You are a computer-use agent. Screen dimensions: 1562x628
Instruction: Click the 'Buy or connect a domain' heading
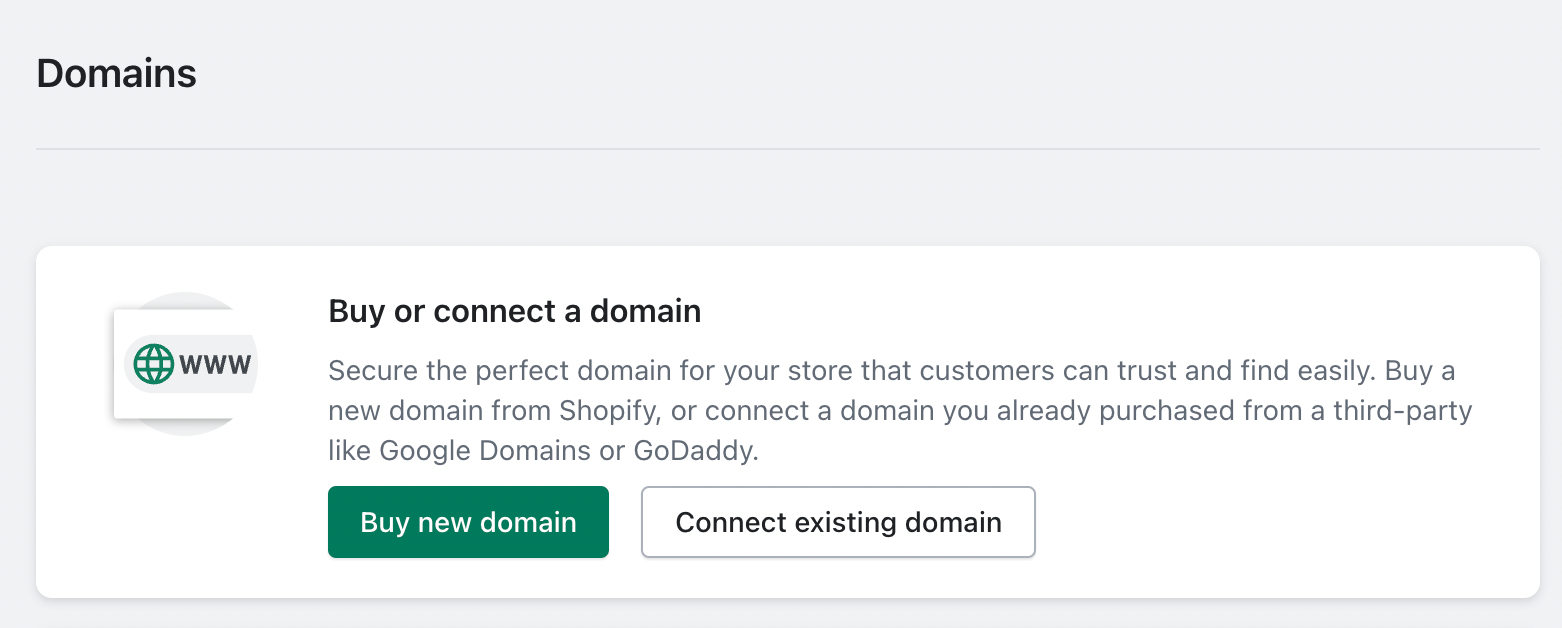point(515,311)
